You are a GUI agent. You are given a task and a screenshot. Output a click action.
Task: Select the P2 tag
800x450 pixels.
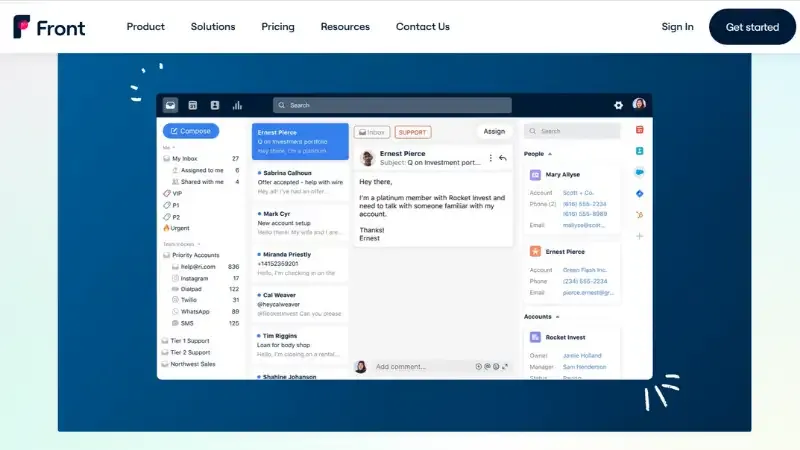pyautogui.click(x=171, y=217)
